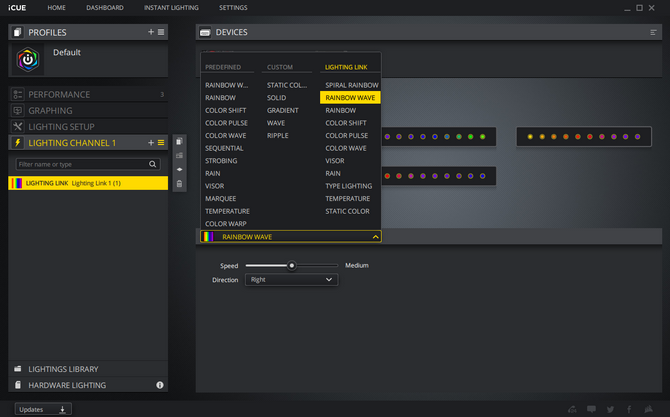The height and width of the screenshot is (417, 670).
Task: Click the Updates download arrow
Action: [x=62, y=409]
